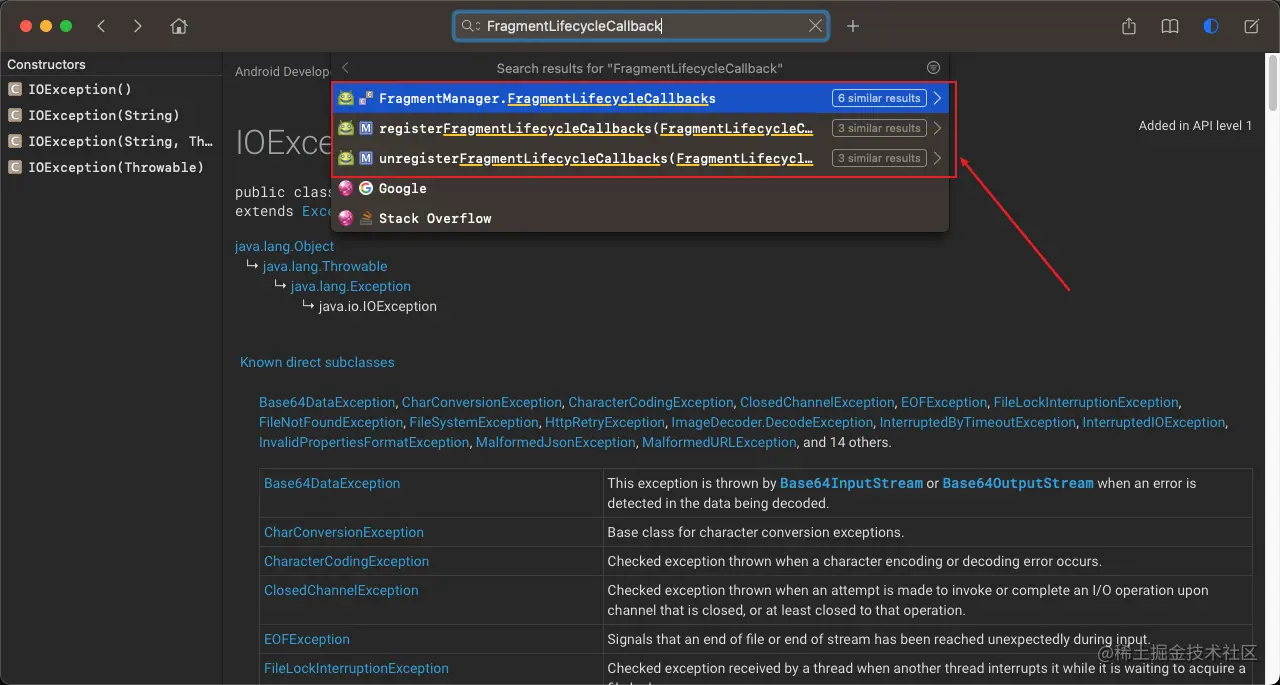
Task: Go forward with the toolbar arrow
Action: [138, 26]
